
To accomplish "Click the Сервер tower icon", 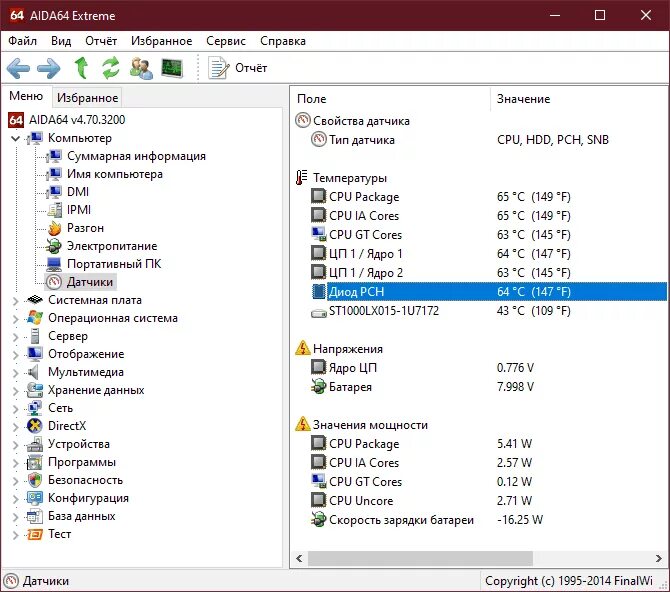I will (x=35, y=336).
